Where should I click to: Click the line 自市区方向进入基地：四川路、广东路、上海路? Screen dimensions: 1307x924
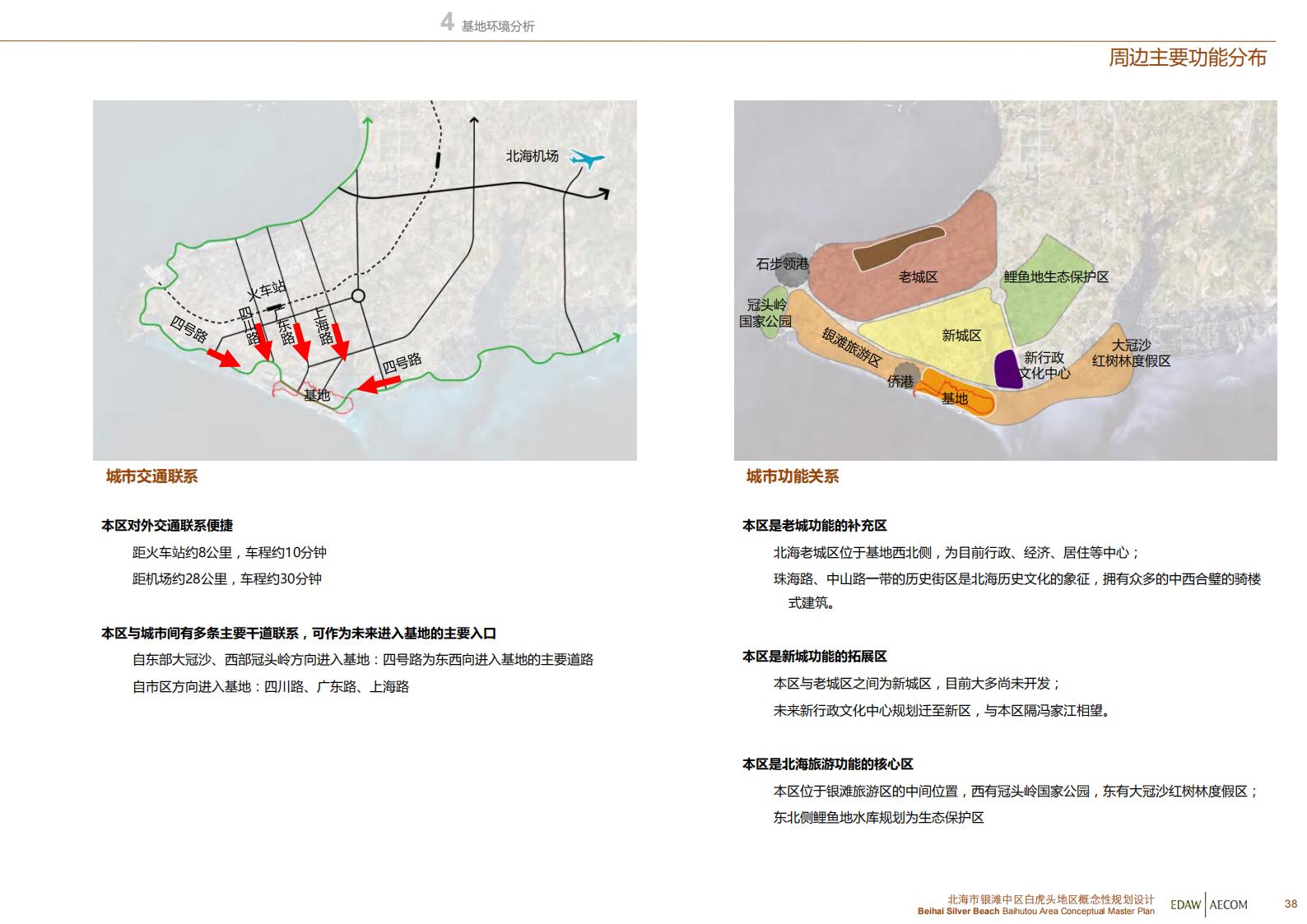pyautogui.click(x=271, y=686)
